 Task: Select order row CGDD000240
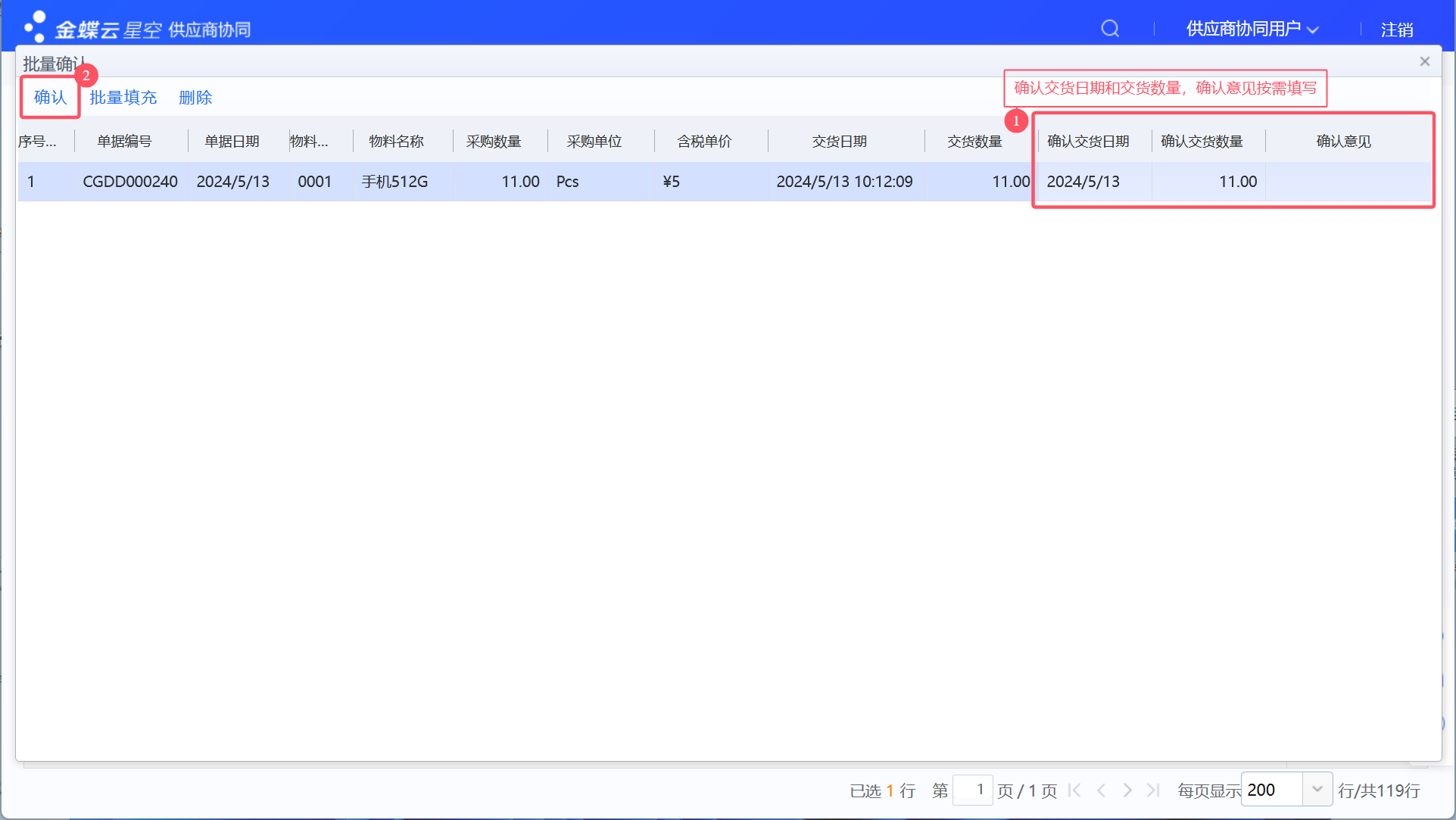tap(130, 182)
